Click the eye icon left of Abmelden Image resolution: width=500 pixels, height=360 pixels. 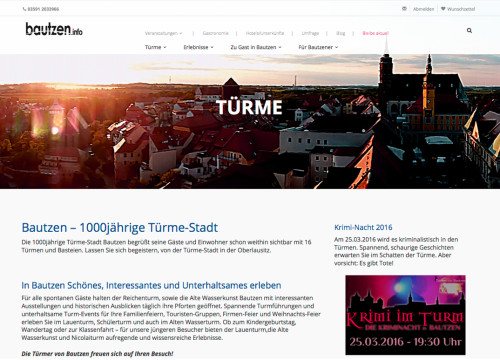point(404,9)
